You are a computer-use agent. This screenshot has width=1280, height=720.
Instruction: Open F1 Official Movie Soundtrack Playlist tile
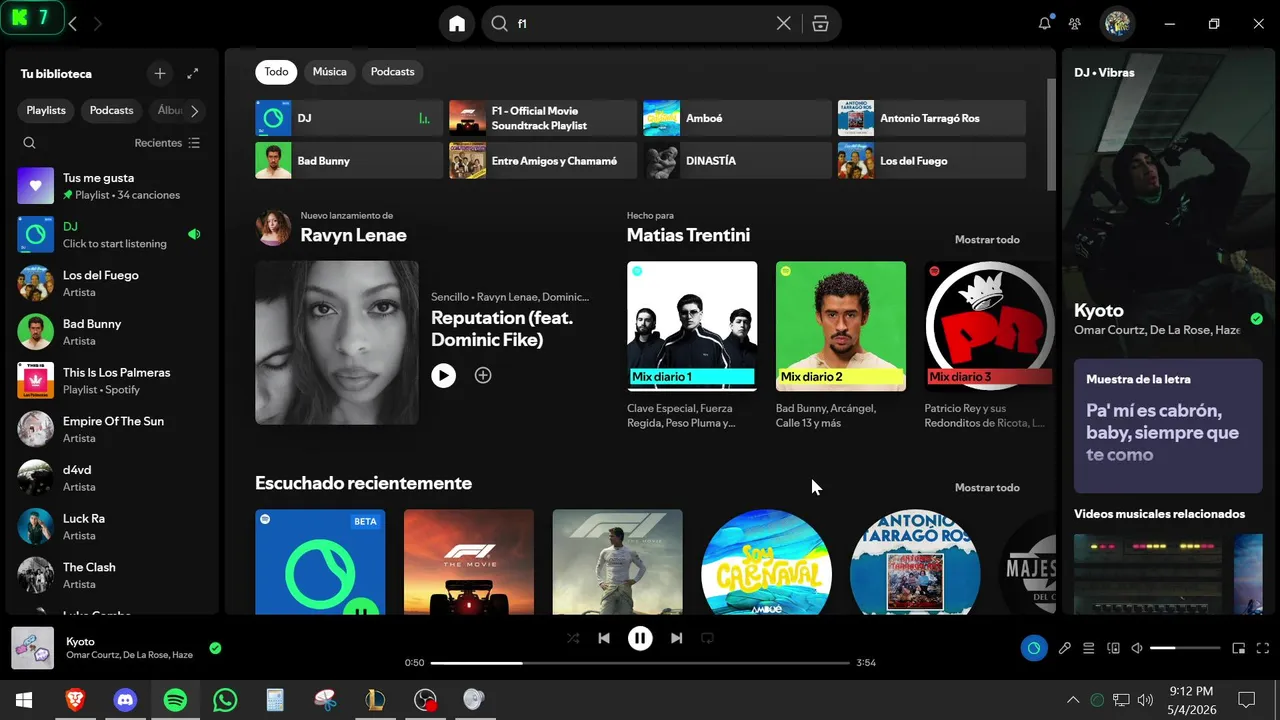tap(543, 118)
